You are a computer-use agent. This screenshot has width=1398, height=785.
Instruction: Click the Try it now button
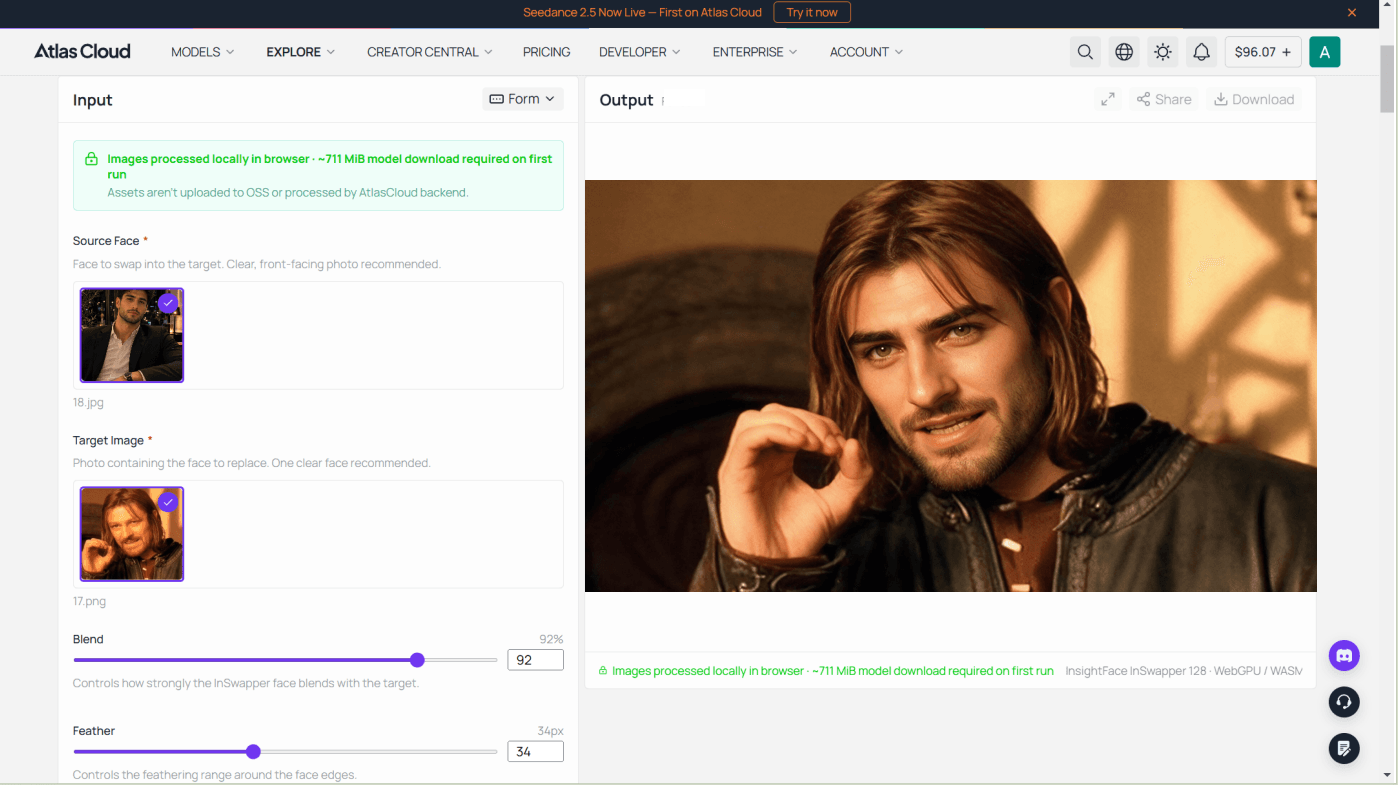812,12
